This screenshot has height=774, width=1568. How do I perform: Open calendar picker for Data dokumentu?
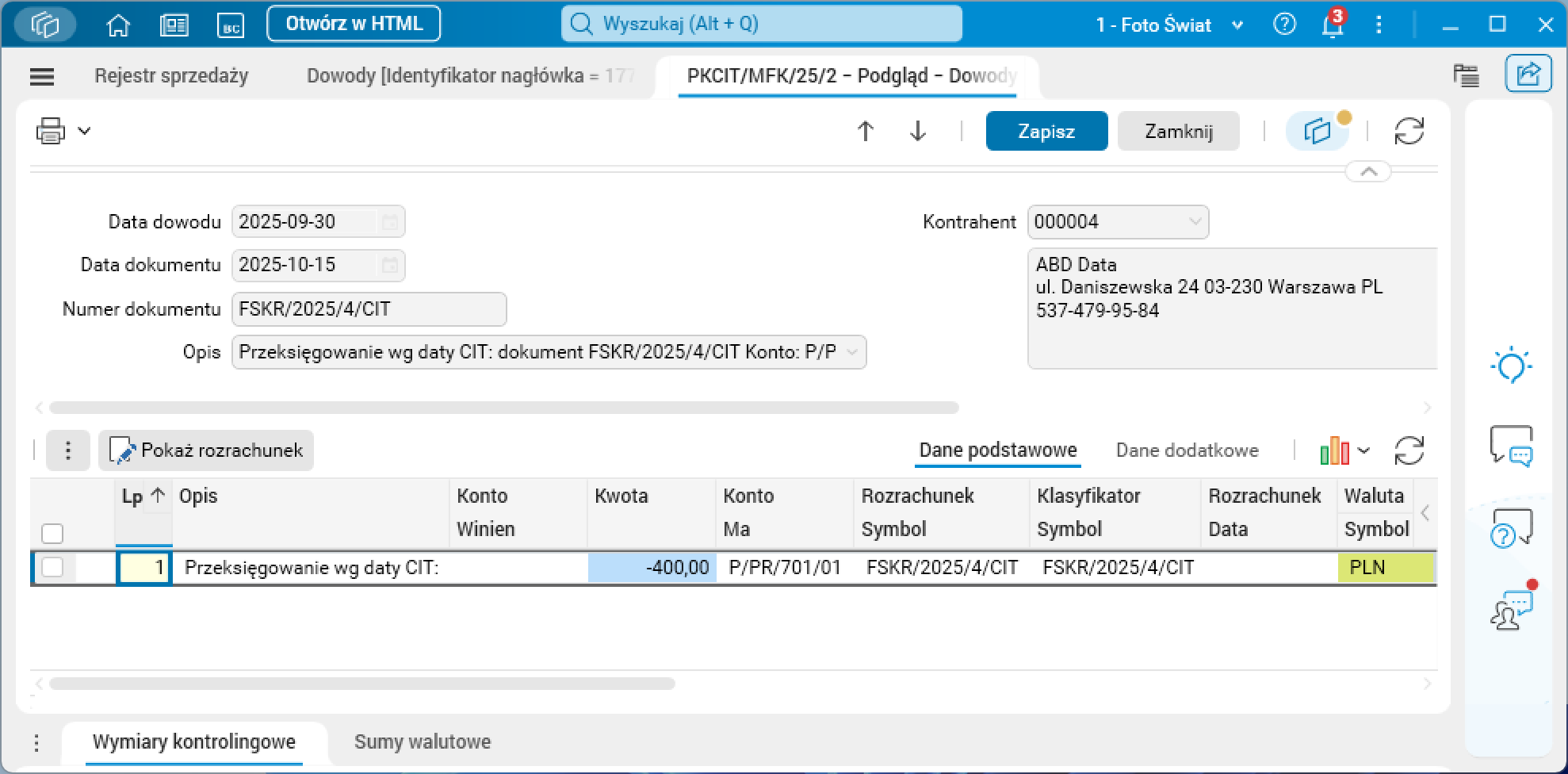pyautogui.click(x=390, y=265)
